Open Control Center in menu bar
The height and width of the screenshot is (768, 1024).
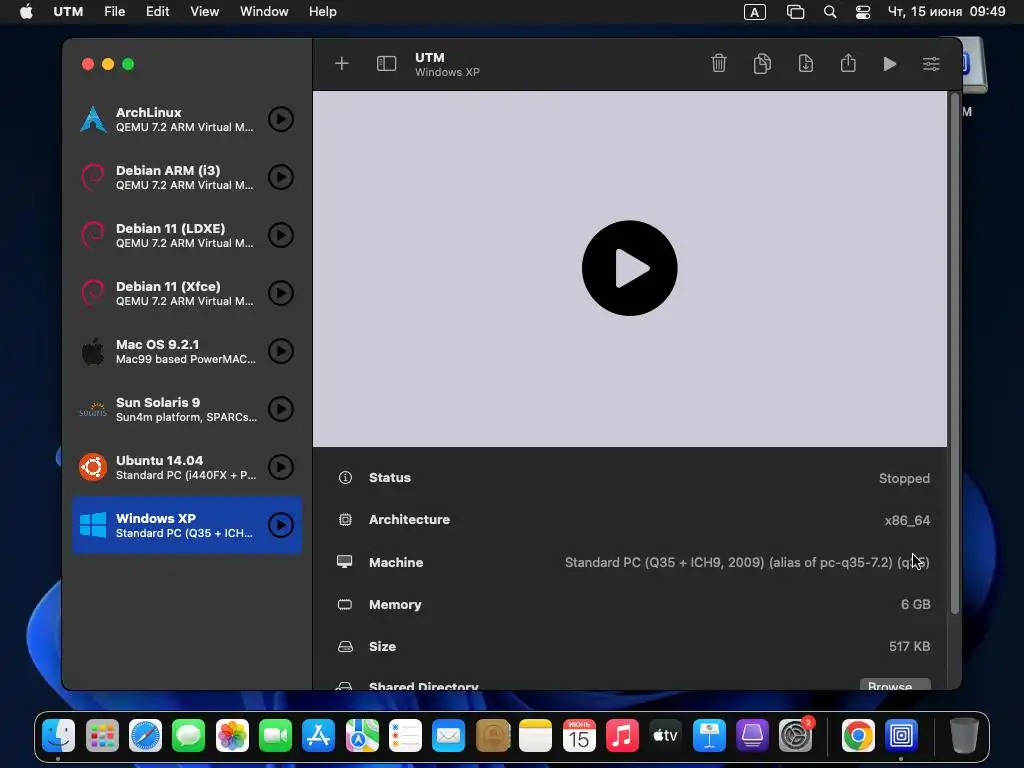863,12
